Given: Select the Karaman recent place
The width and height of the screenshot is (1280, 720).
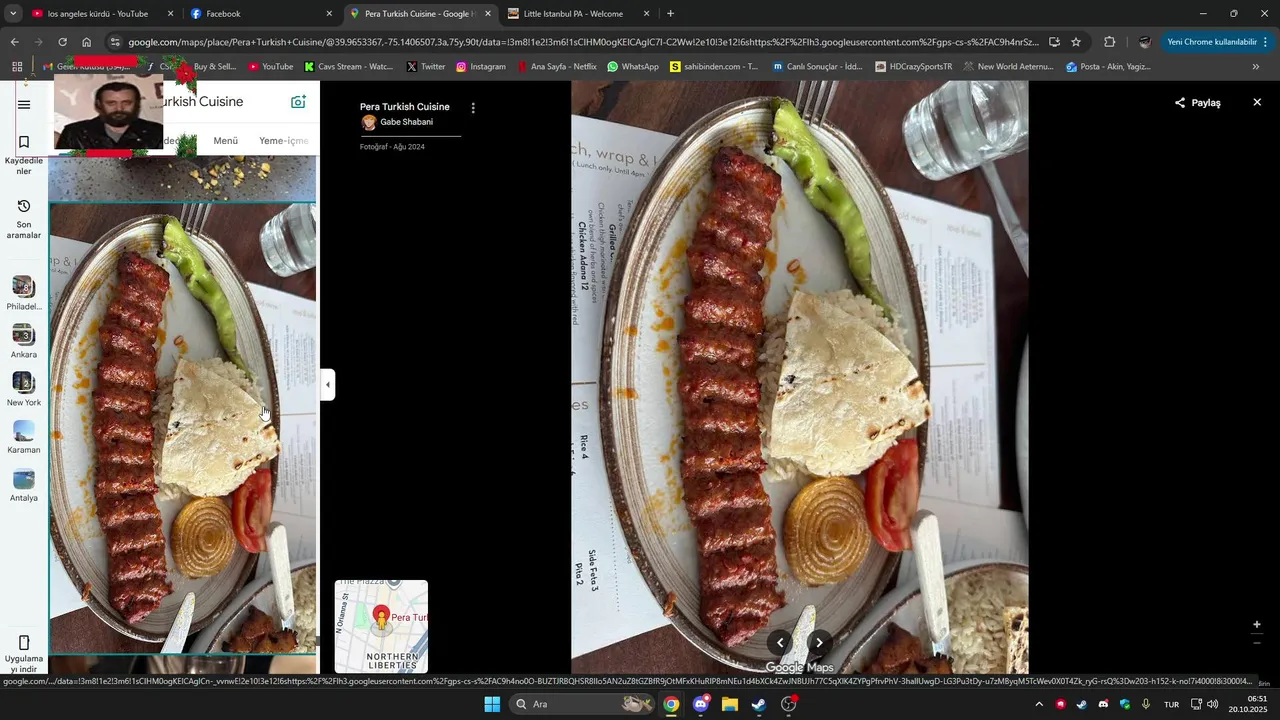Looking at the screenshot, I should tap(24, 437).
